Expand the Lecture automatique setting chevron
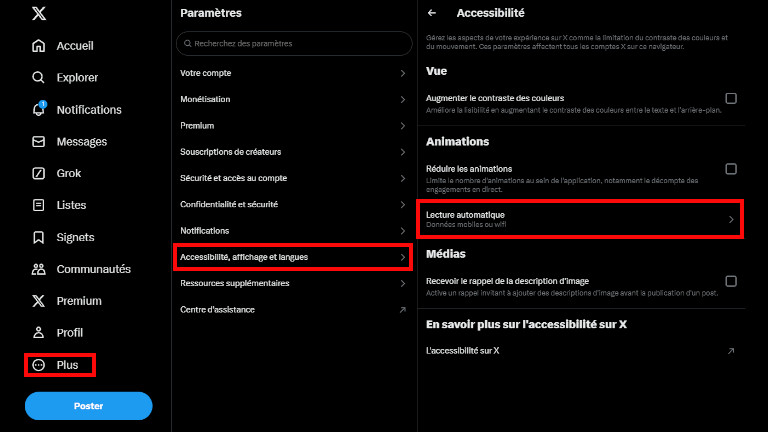This screenshot has height=432, width=768. click(731, 219)
